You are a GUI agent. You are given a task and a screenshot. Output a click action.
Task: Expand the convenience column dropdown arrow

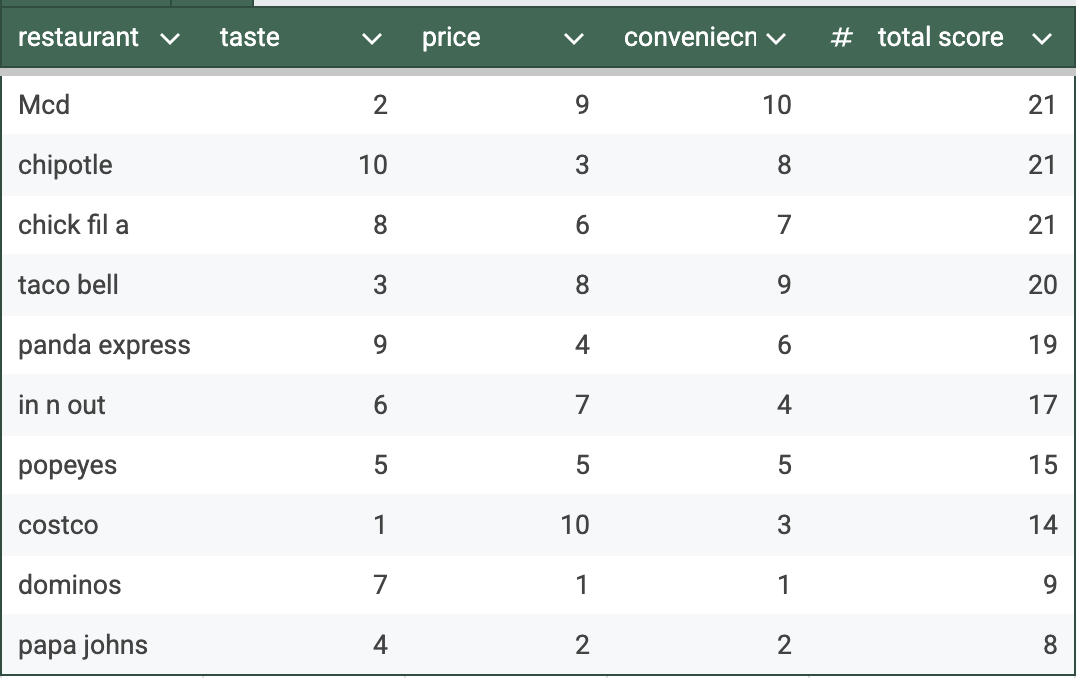click(775, 39)
